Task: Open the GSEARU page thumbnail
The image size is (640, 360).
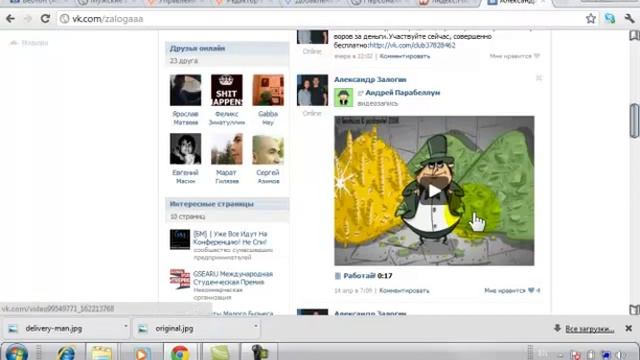Action: pyautogui.click(x=180, y=279)
